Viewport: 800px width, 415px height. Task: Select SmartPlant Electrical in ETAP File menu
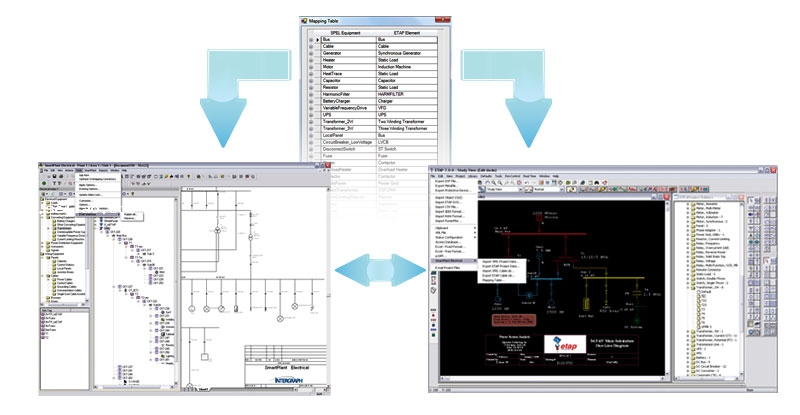[454, 260]
